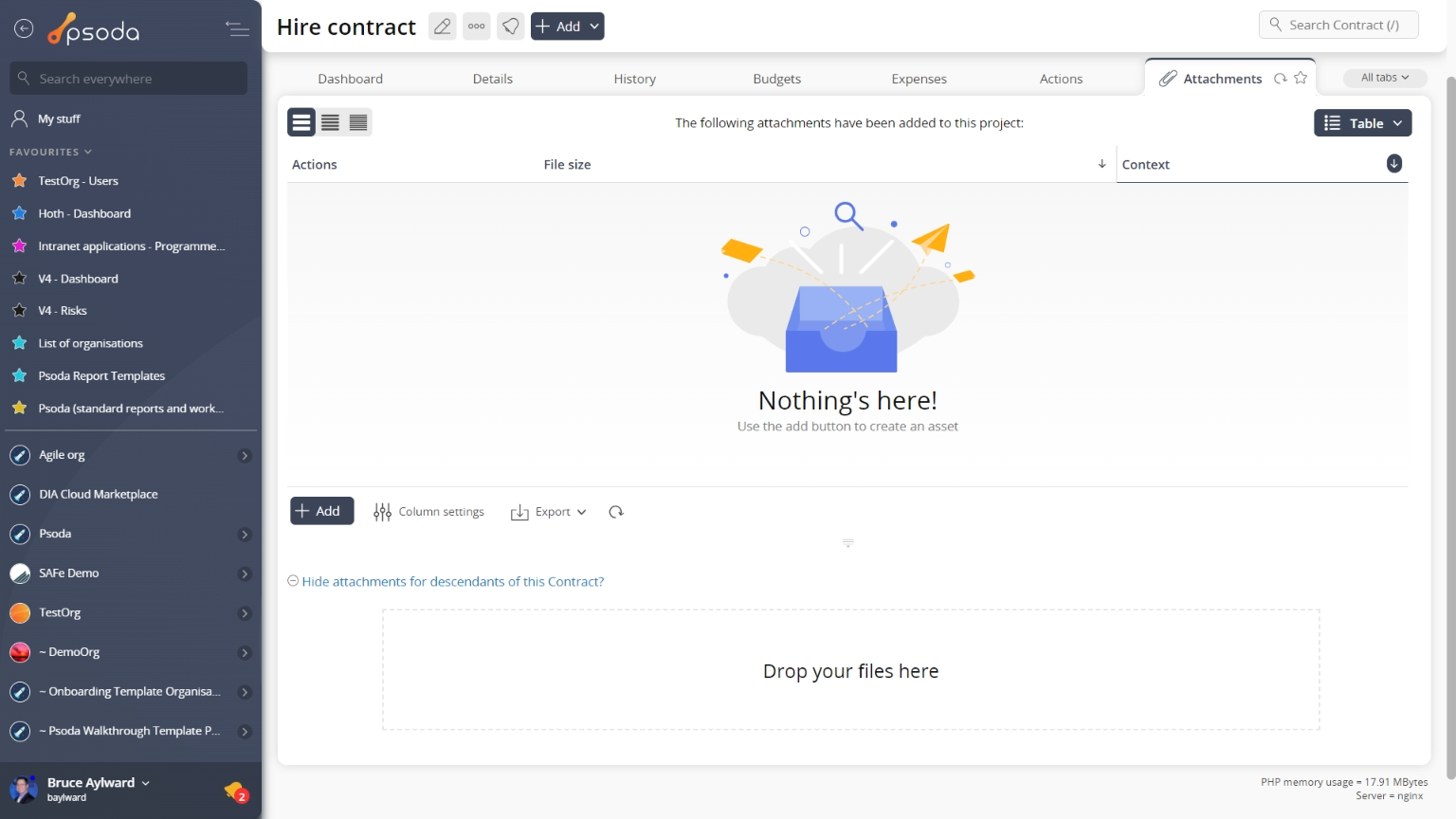Open the Table view dropdown

(1363, 123)
